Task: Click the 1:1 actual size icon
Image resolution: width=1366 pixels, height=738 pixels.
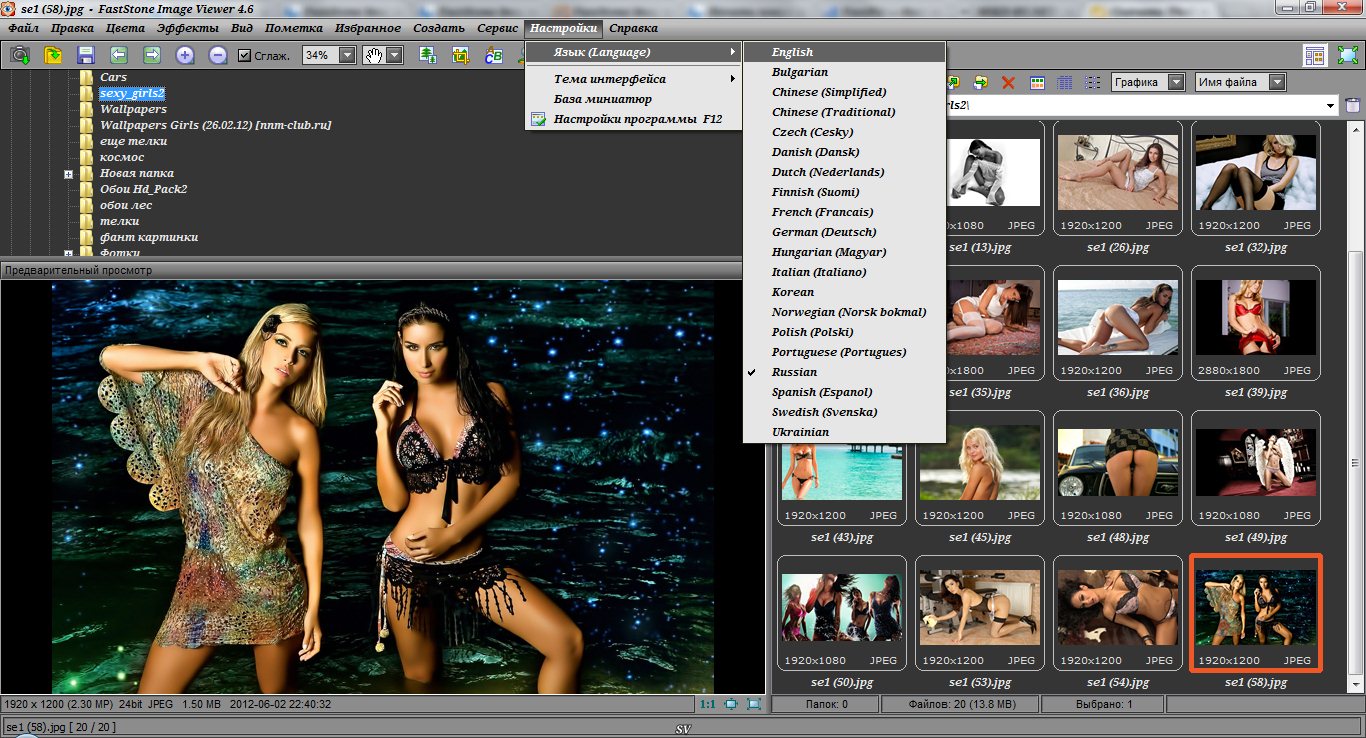Action: tap(707, 704)
